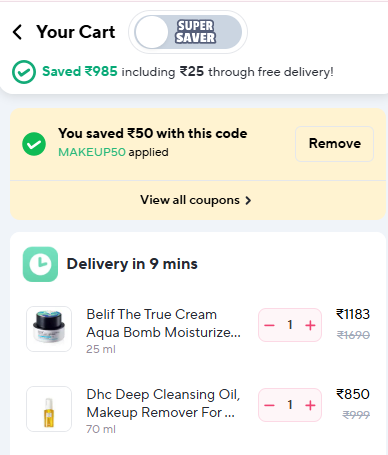Image resolution: width=388 pixels, height=455 pixels.
Task: Click the delivery clock icon
Action: tap(40, 264)
